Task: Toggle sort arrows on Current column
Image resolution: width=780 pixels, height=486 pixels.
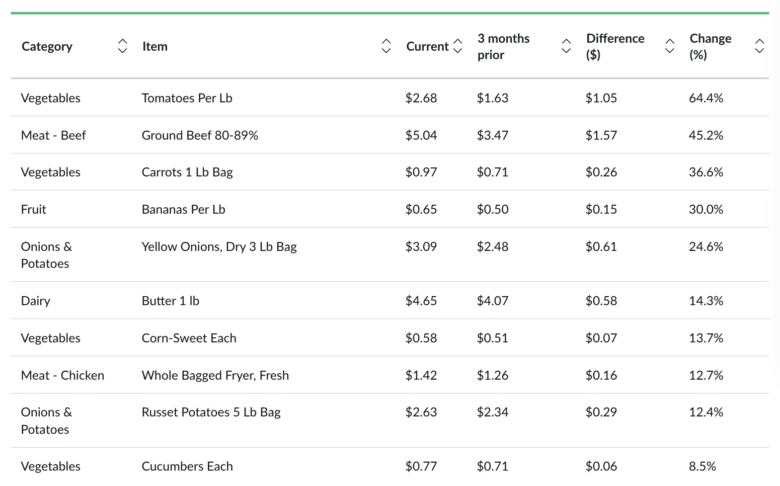Action: tap(458, 46)
